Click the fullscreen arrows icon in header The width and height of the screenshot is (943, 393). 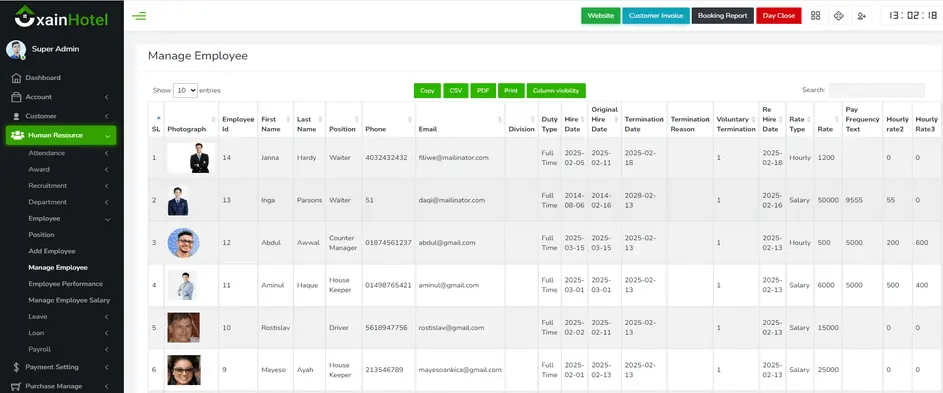point(838,16)
